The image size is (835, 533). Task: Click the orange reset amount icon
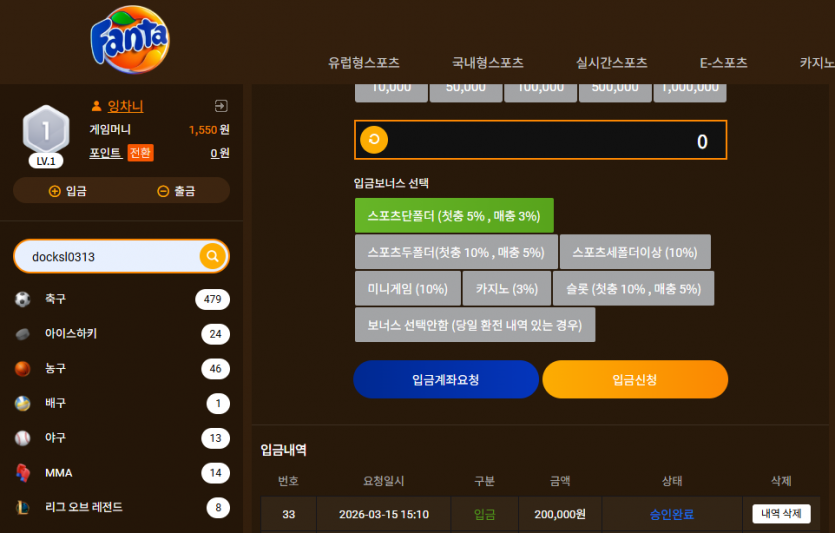pos(374,140)
